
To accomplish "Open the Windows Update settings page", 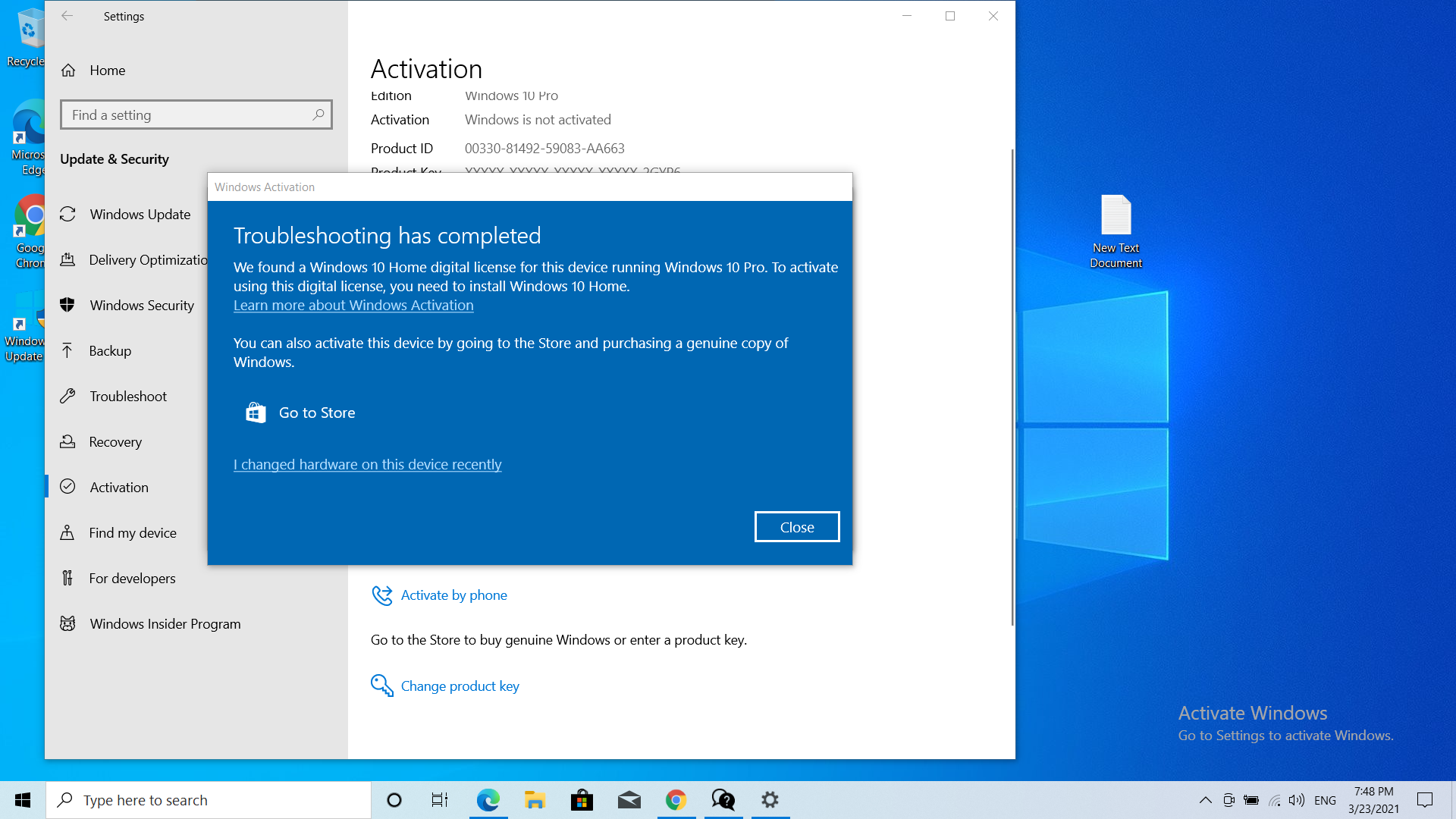I will 140,215.
